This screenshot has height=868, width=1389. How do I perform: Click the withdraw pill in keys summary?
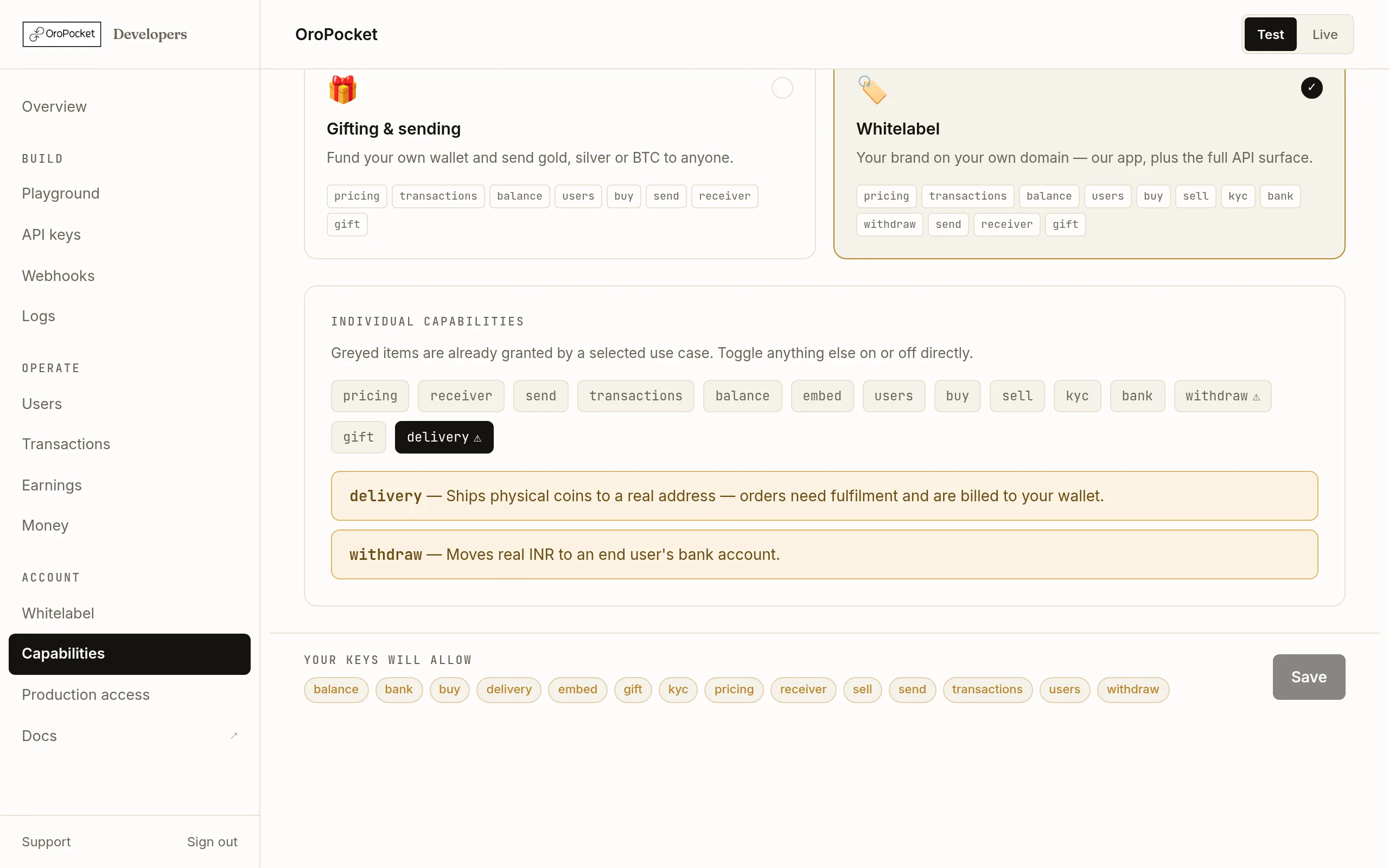(x=1132, y=690)
